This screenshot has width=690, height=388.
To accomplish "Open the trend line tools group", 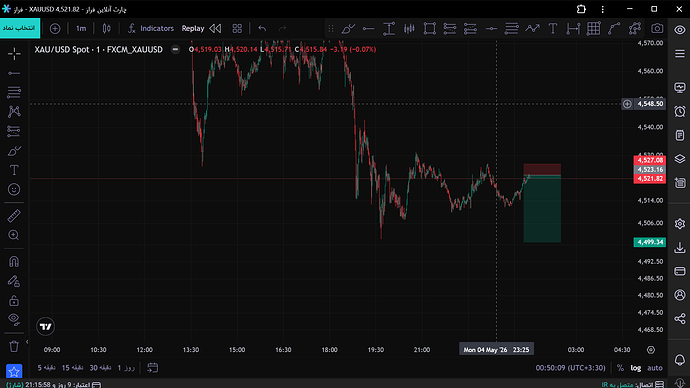I will tap(14, 73).
